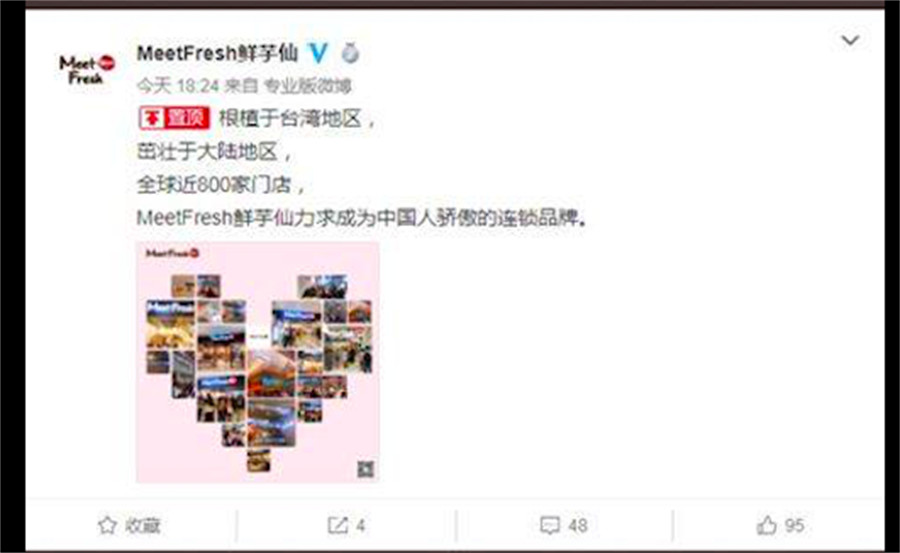
Task: Click the 收藏 label to bookmark post
Action: tap(143, 525)
